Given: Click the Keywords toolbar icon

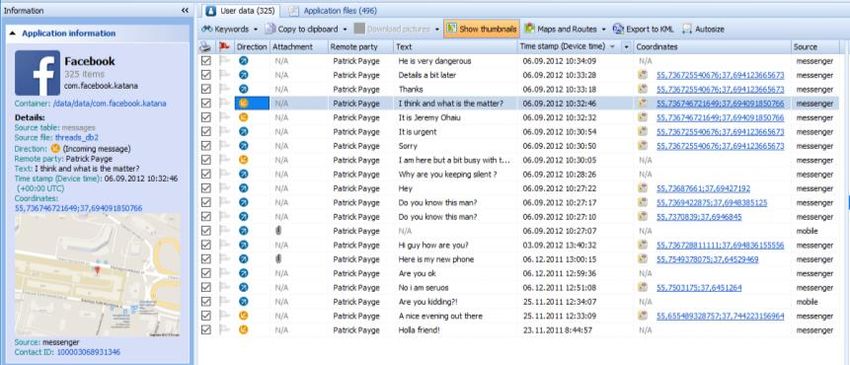Looking at the screenshot, I should tap(207, 29).
